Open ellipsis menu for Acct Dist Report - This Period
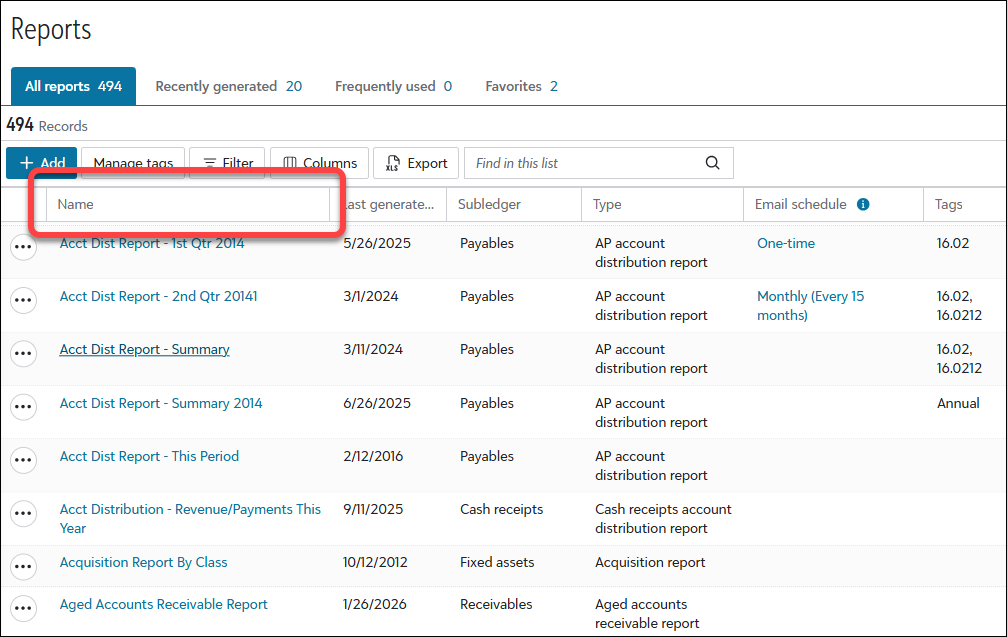Image resolution: width=1007 pixels, height=637 pixels. click(23, 459)
